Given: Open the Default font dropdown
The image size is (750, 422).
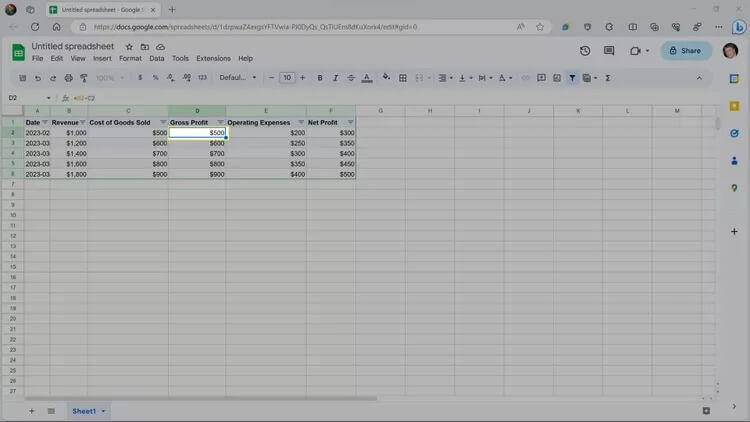Looking at the screenshot, I should coord(238,78).
